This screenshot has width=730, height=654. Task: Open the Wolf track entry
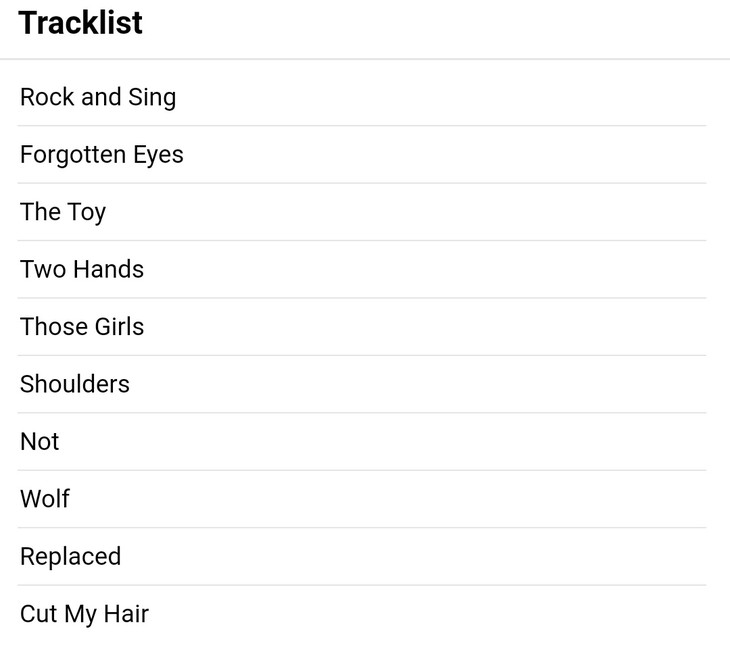pos(45,499)
